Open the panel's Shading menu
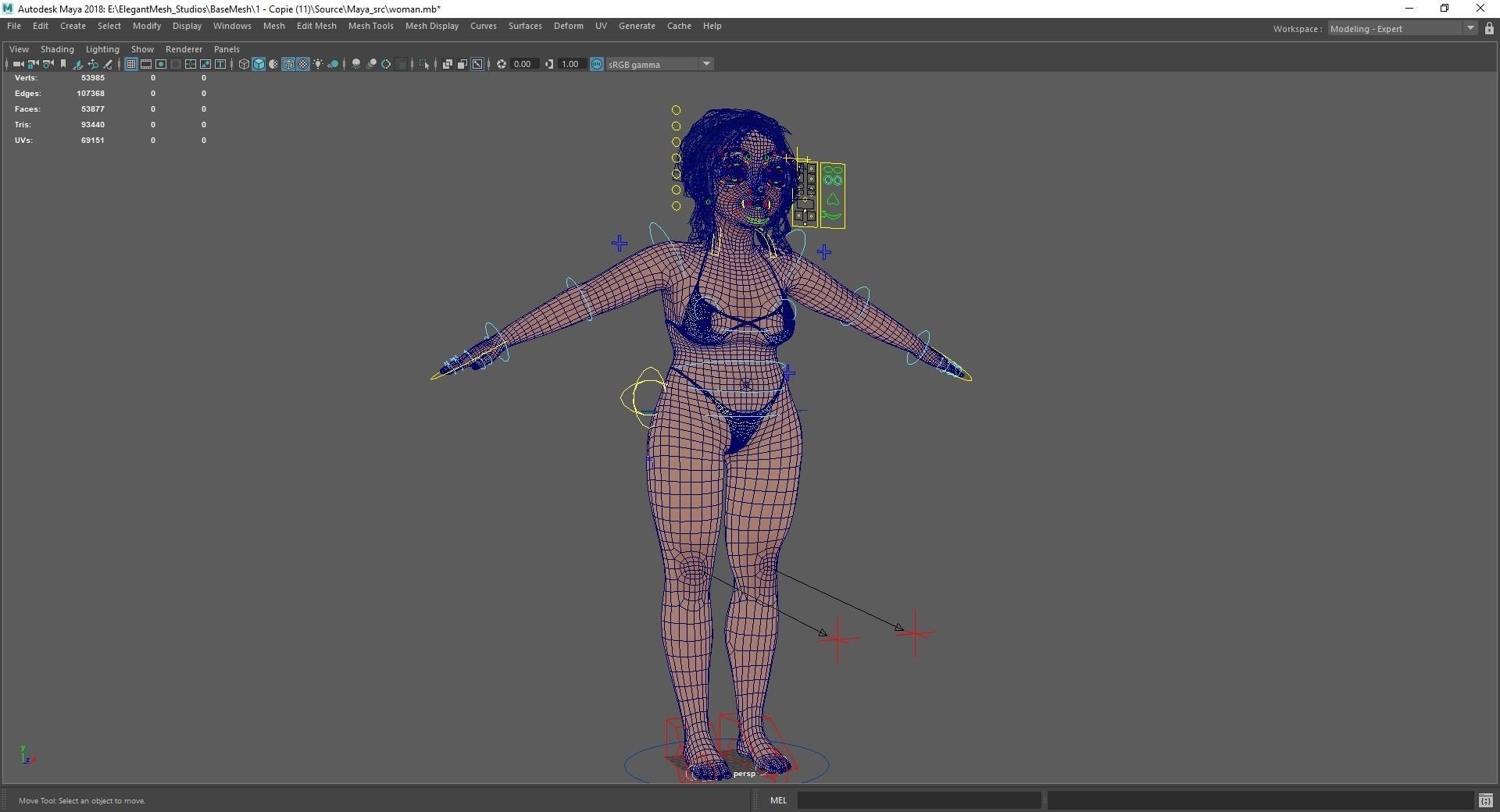The width and height of the screenshot is (1500, 812). pyautogui.click(x=57, y=49)
